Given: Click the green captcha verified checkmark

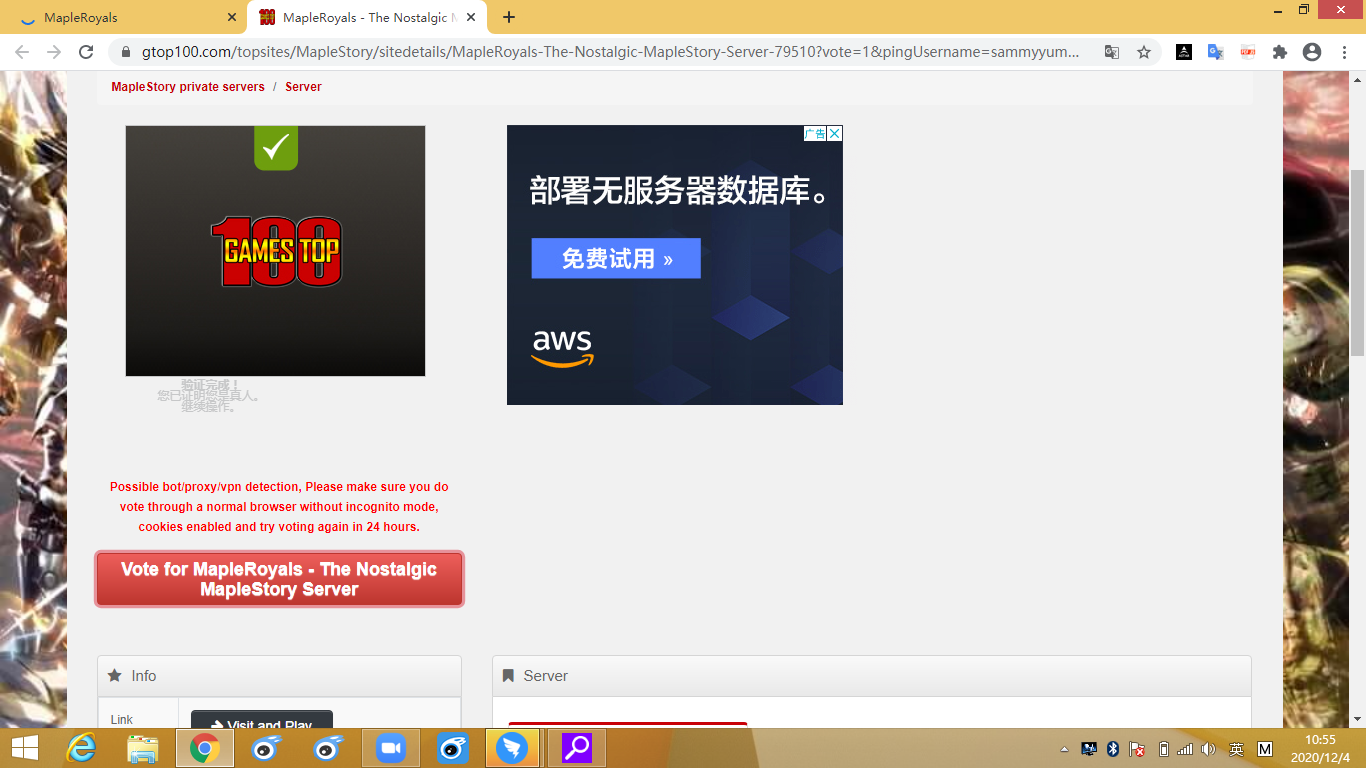Looking at the screenshot, I should (276, 147).
